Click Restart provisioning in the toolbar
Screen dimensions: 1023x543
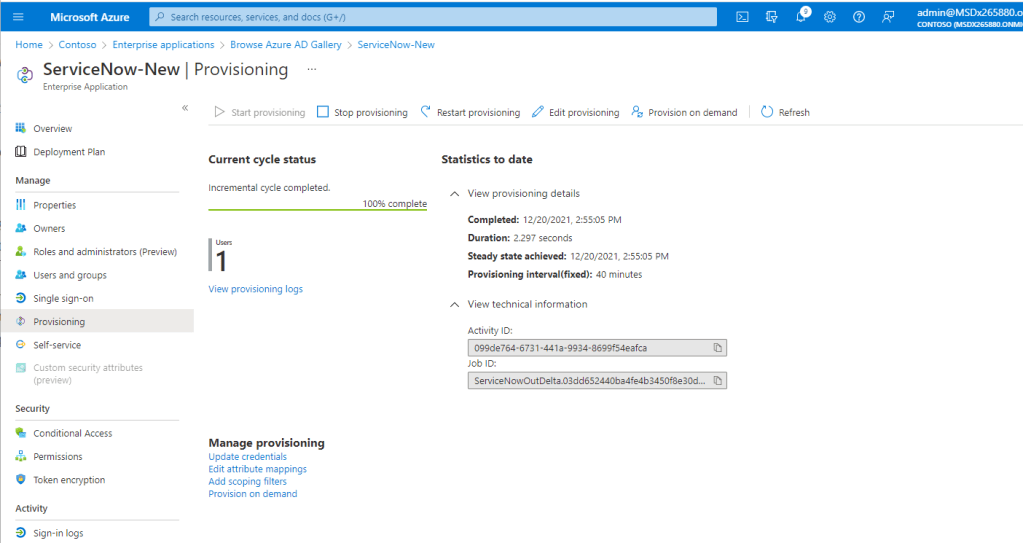point(470,113)
